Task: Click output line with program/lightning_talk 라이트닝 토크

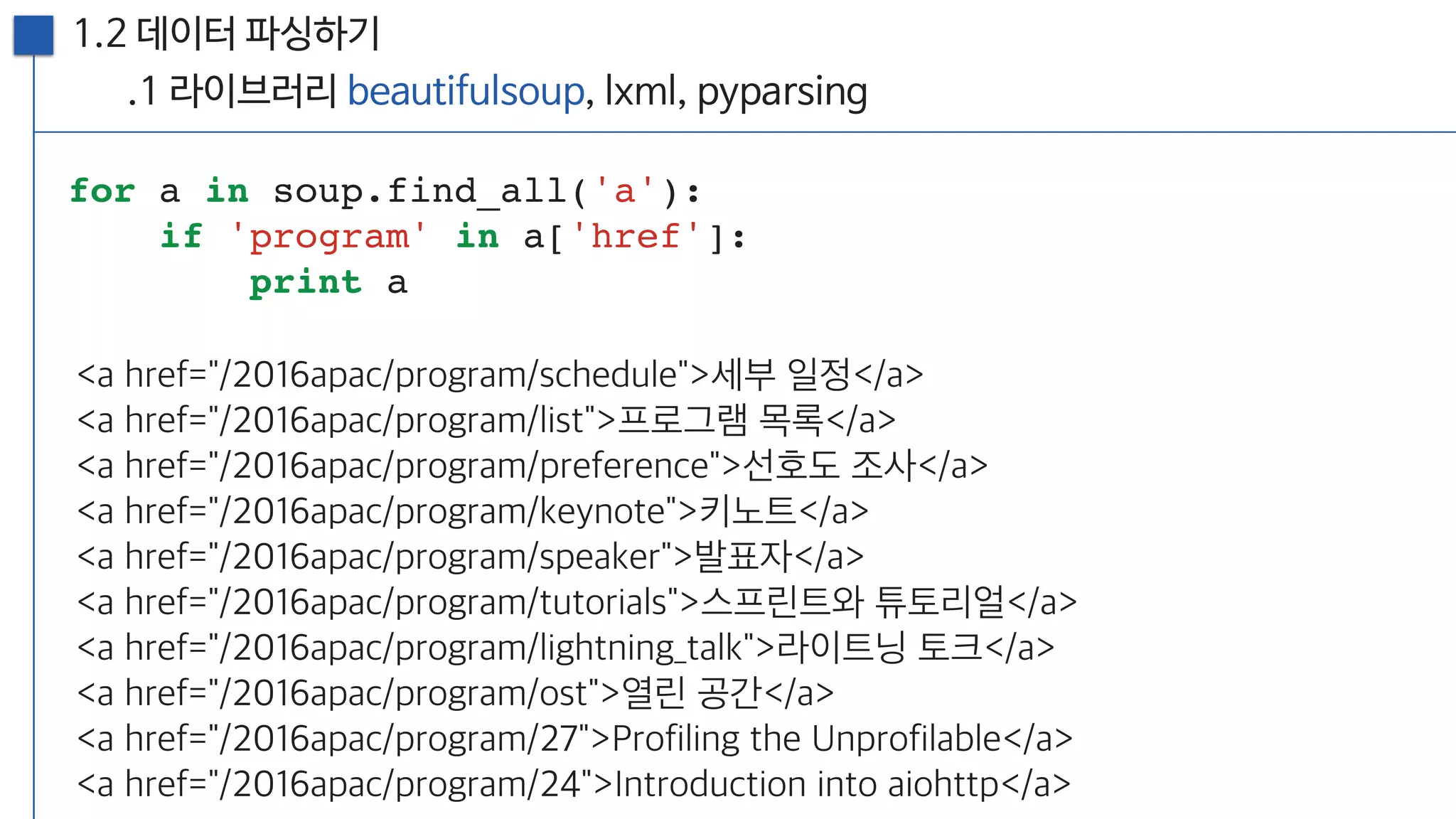Action: coord(566,648)
